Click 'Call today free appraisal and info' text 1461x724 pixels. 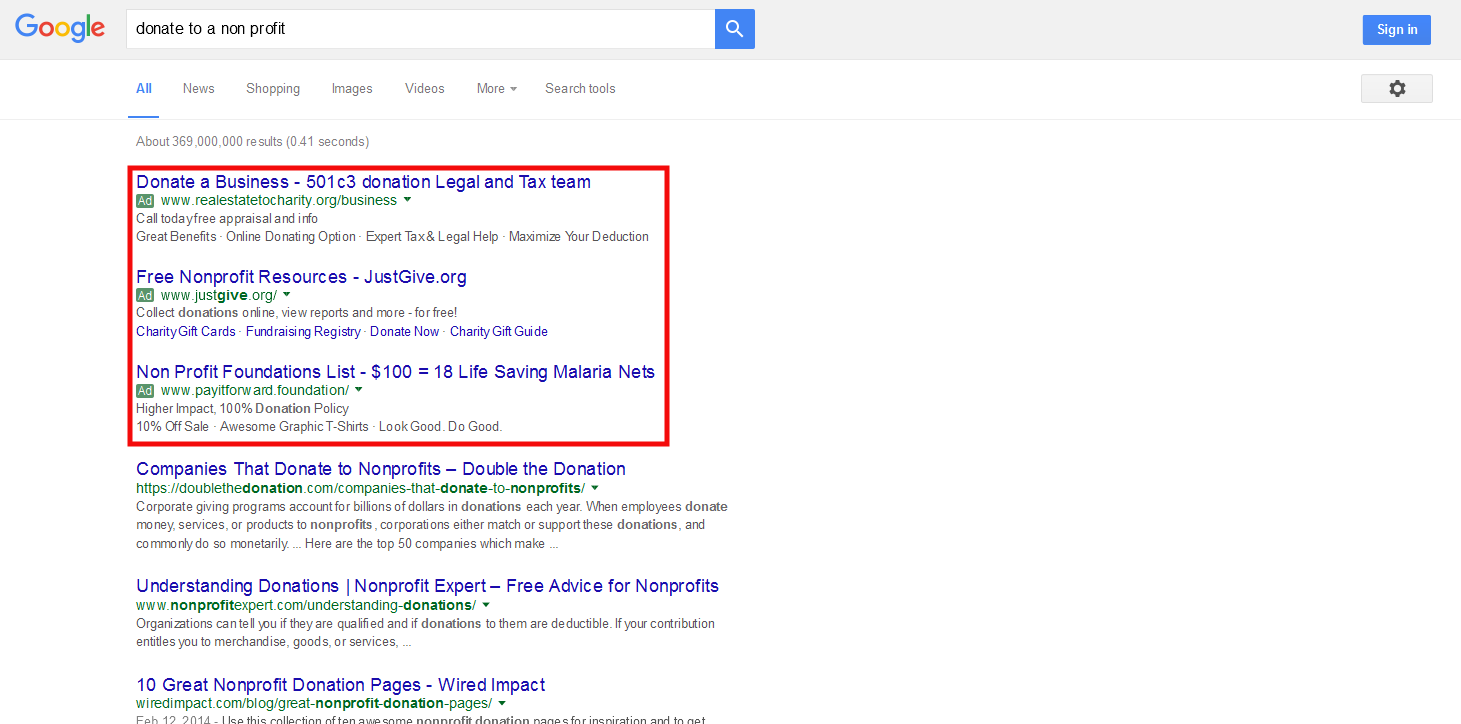[x=227, y=218]
